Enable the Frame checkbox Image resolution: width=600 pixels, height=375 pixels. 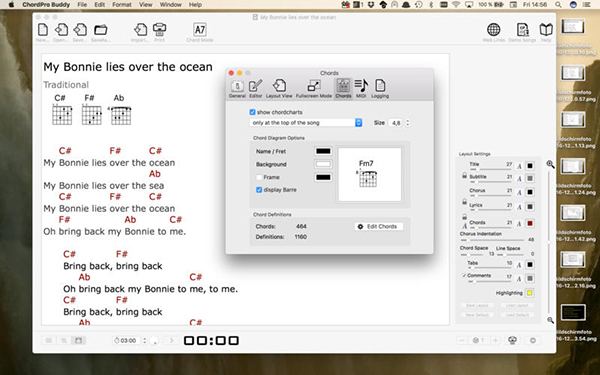[x=259, y=177]
